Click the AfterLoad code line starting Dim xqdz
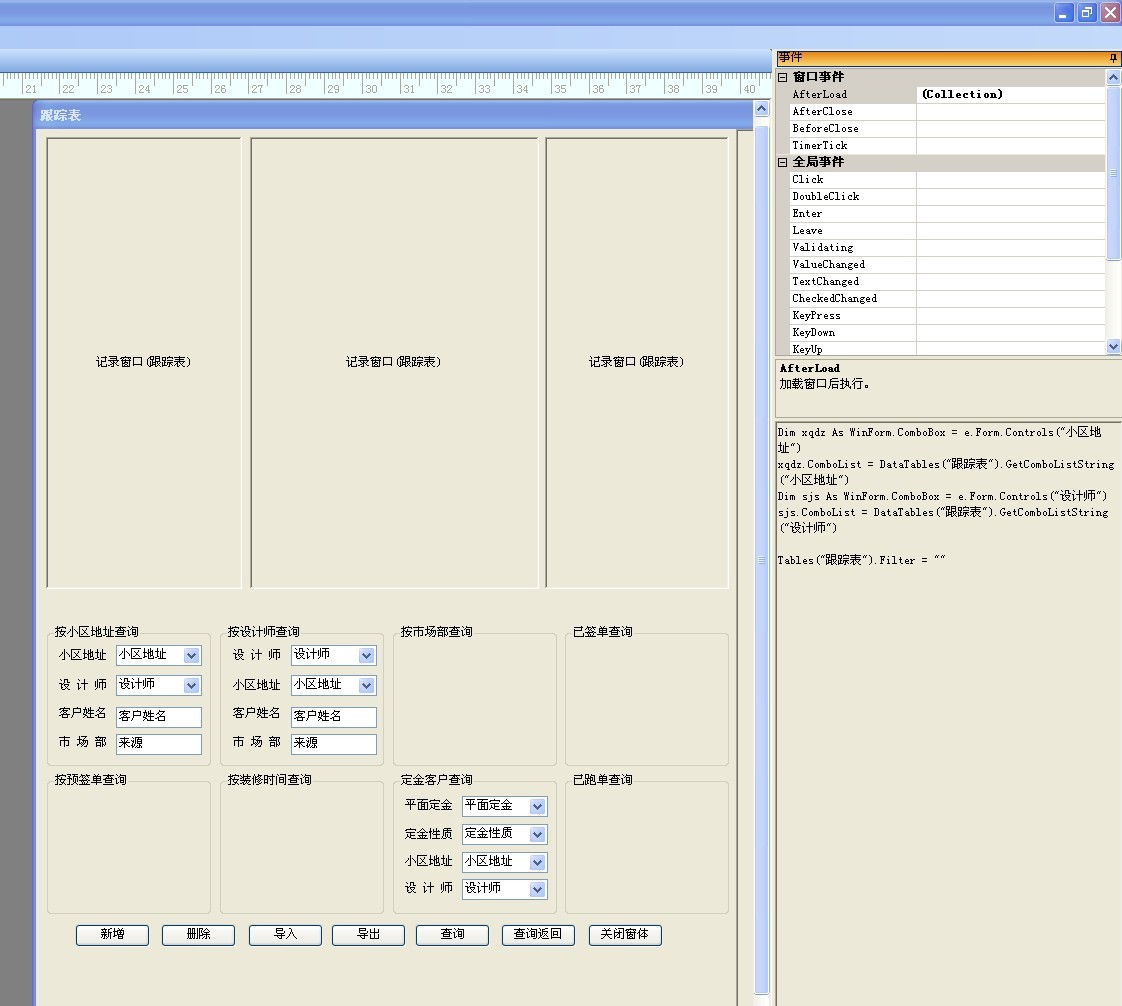1122x1006 pixels. pos(940,440)
